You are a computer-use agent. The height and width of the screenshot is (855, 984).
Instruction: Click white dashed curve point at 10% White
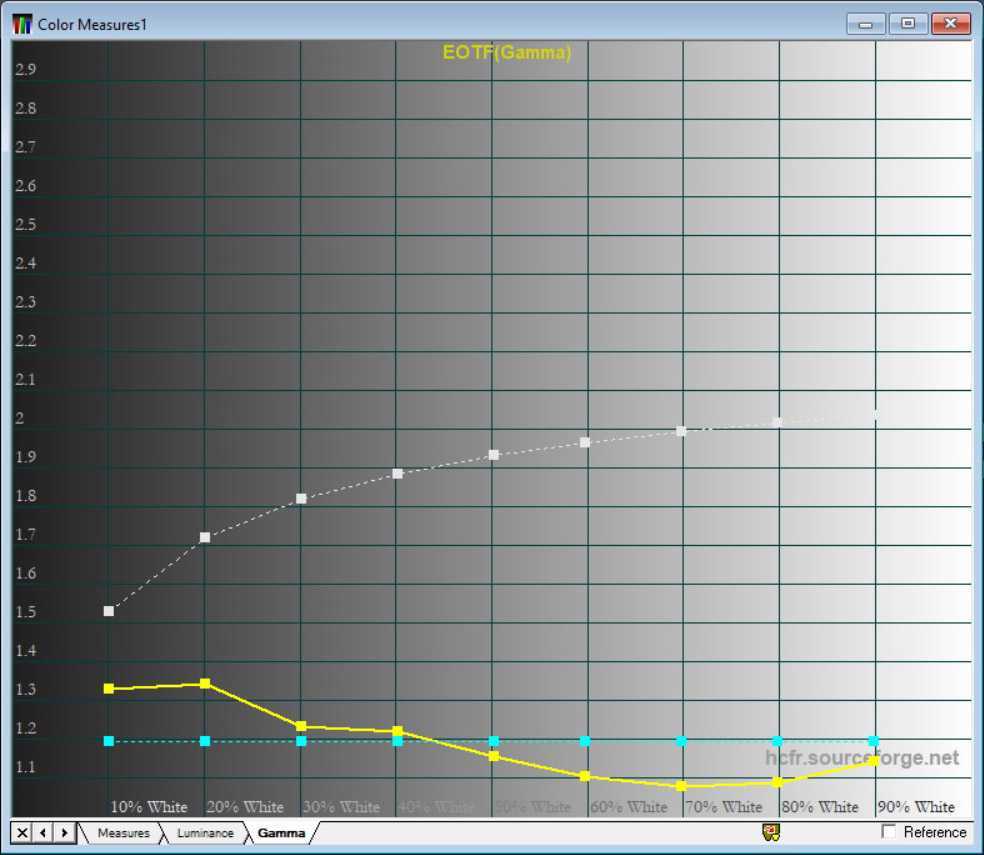coord(109,611)
